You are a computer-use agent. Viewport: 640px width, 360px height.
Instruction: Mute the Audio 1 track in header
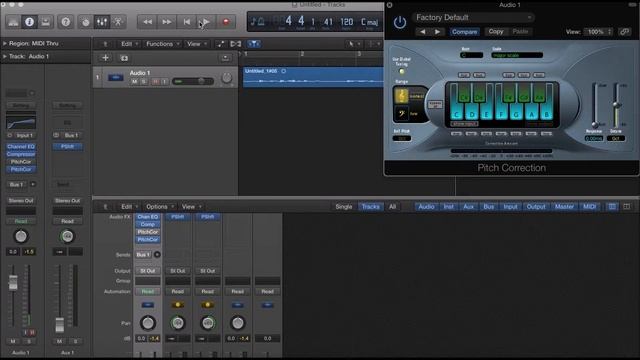tap(134, 82)
